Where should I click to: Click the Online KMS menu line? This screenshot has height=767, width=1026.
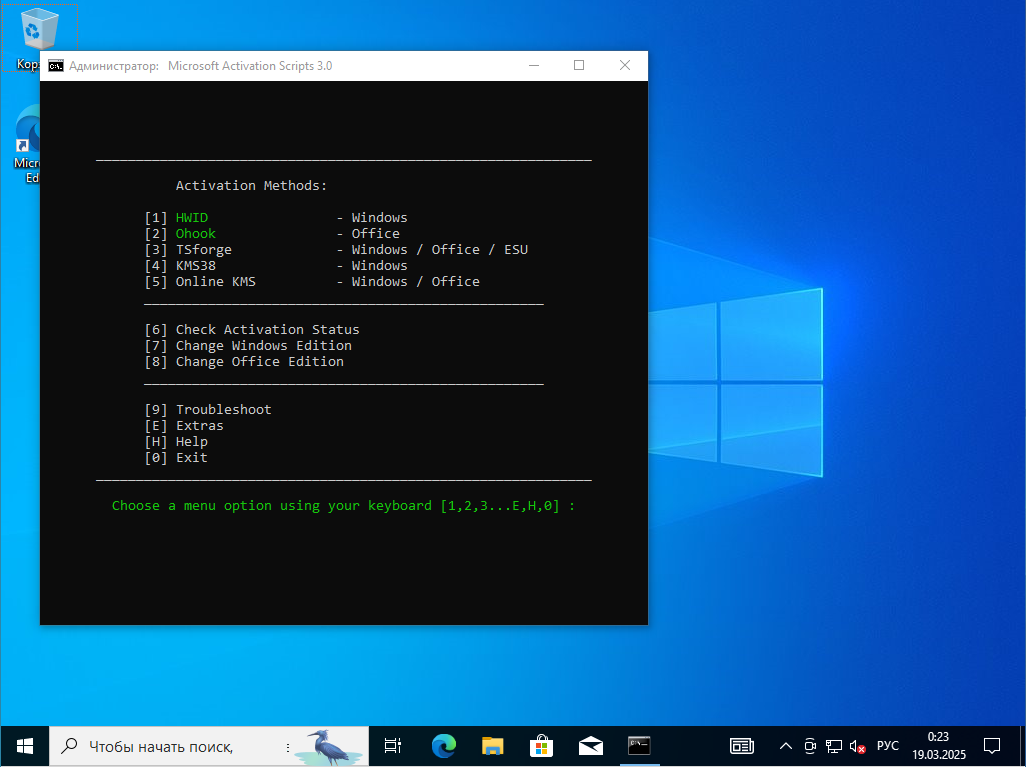pos(311,281)
